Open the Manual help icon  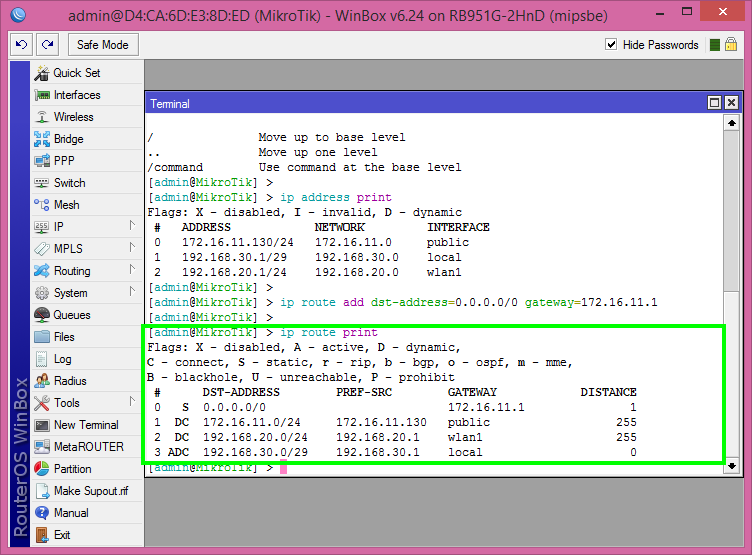(42, 513)
